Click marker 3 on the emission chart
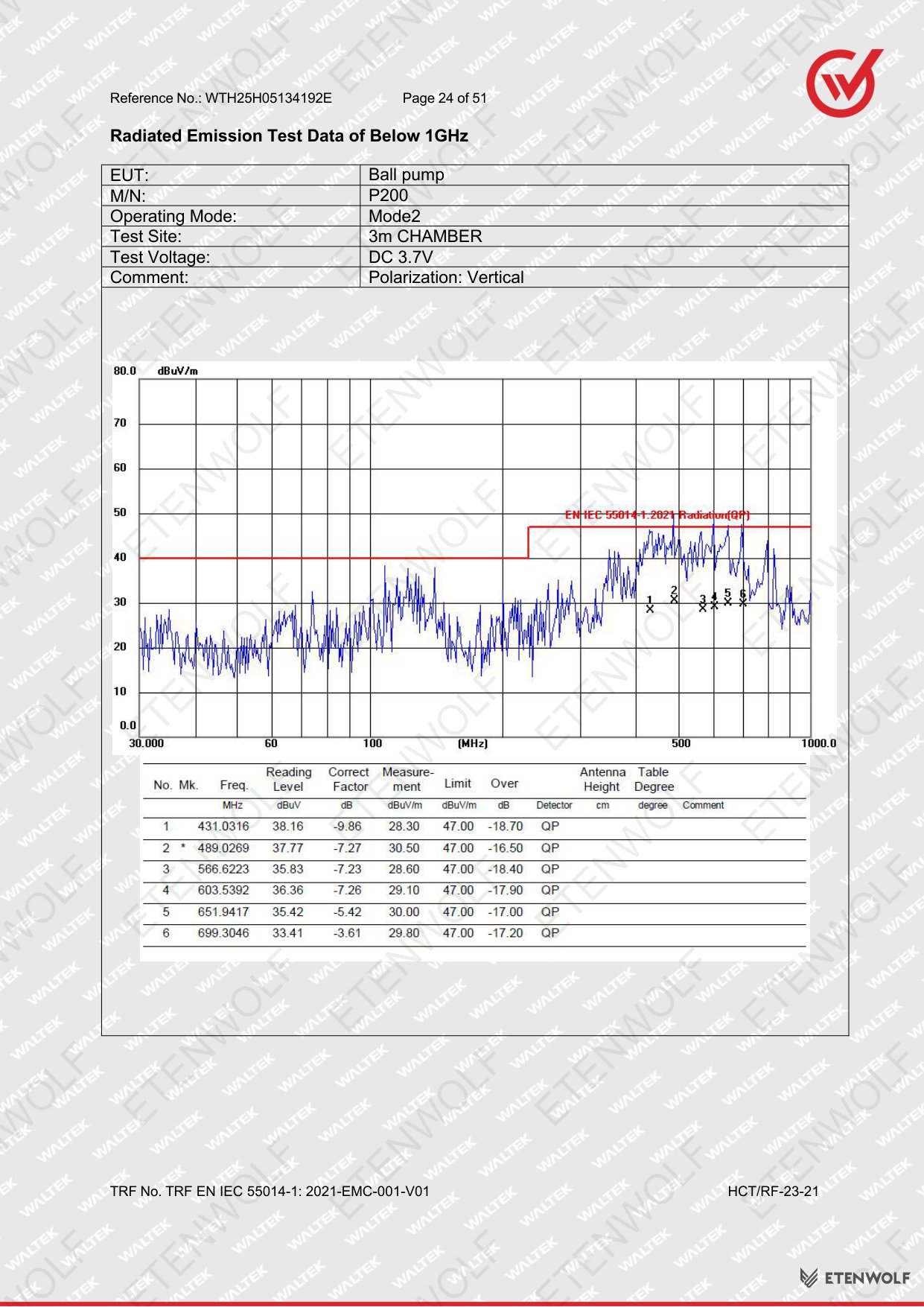Viewport: 924px width, 1307px height. point(702,603)
